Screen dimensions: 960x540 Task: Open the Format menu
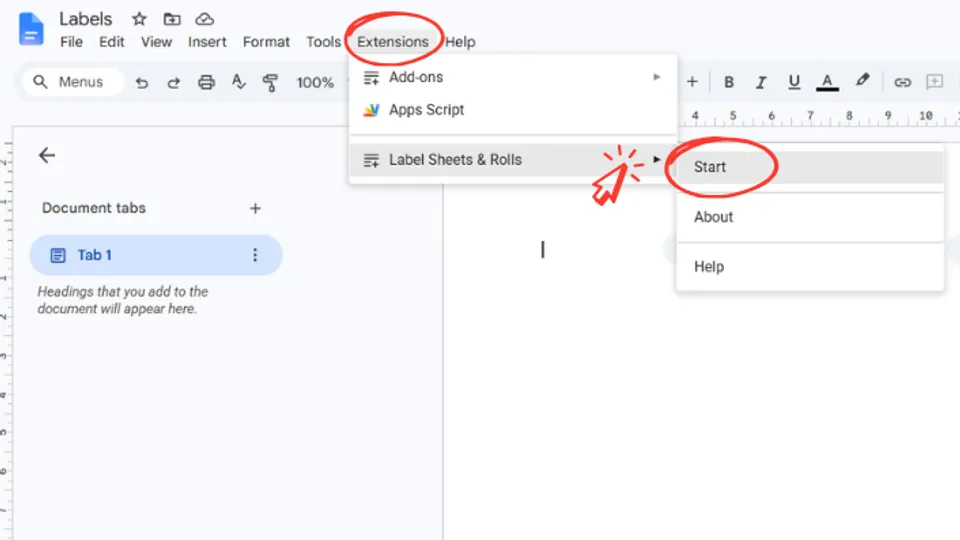(x=266, y=42)
